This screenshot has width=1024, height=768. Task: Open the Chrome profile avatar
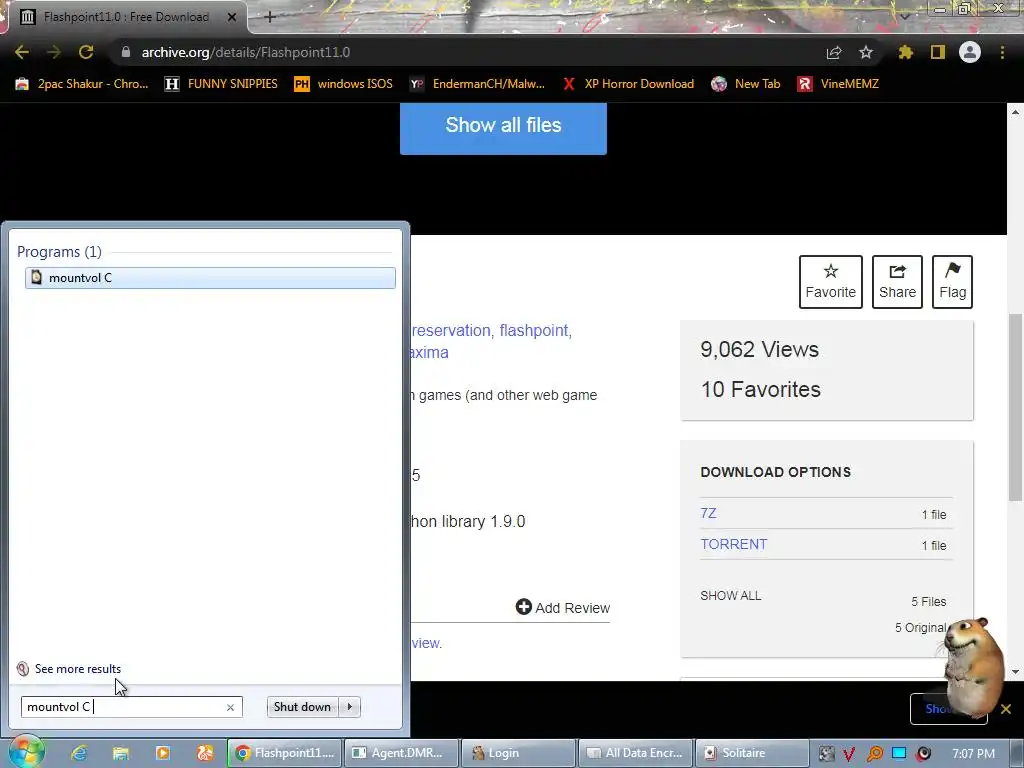point(970,52)
